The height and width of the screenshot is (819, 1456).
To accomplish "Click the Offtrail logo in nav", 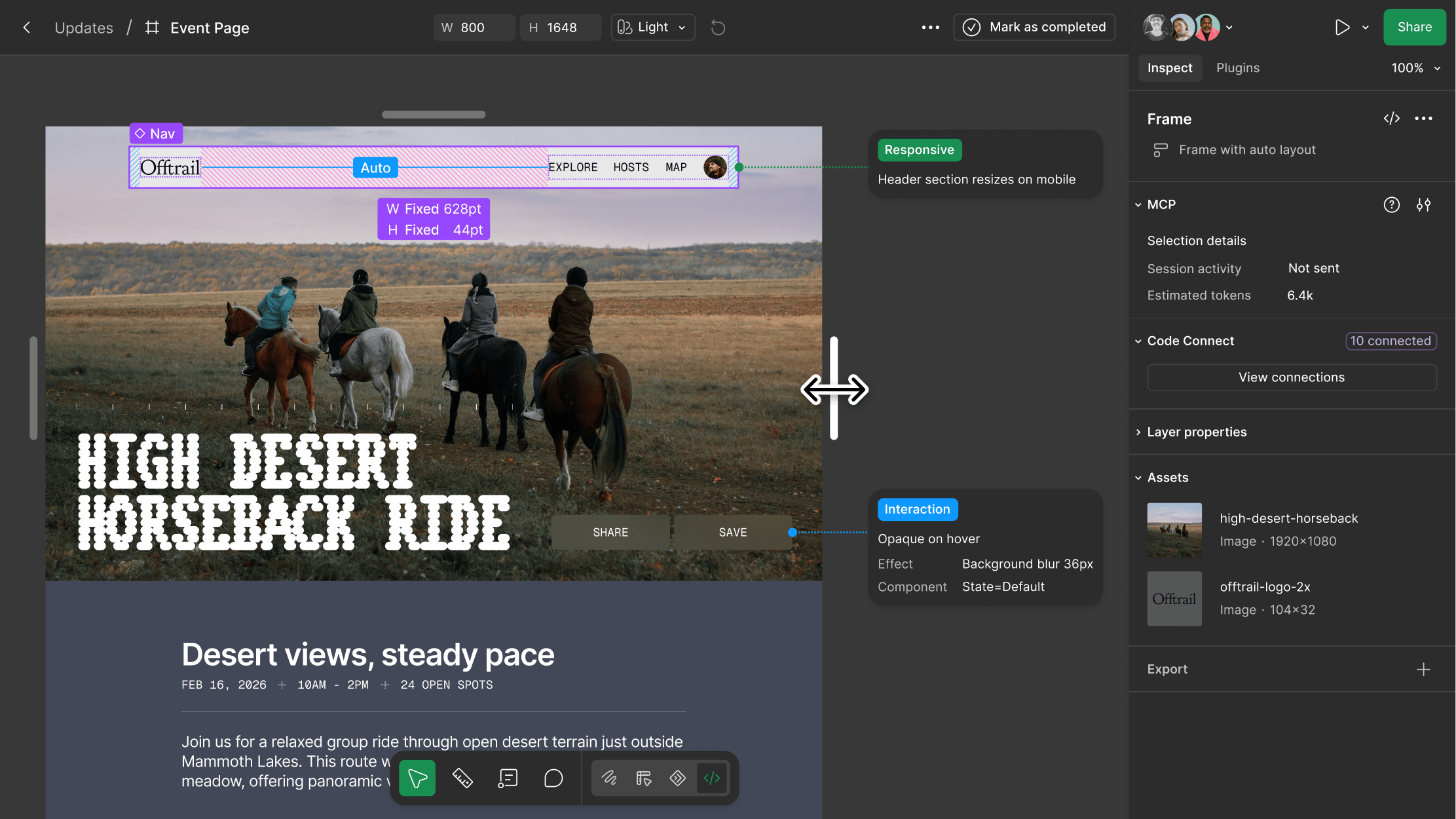I will [170, 168].
